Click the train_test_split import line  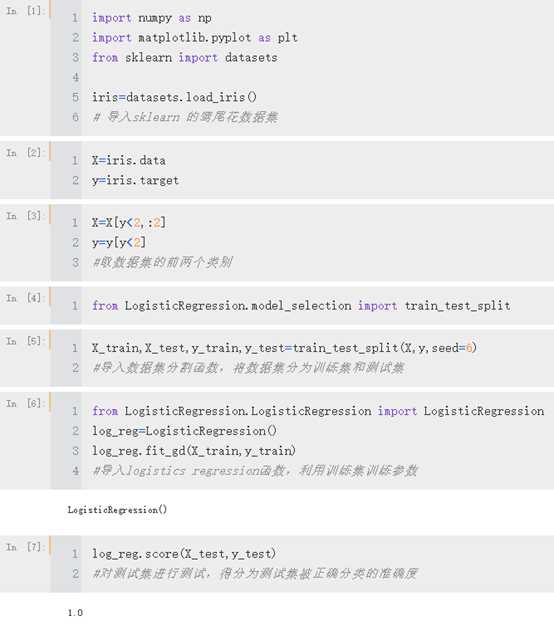coord(301,306)
